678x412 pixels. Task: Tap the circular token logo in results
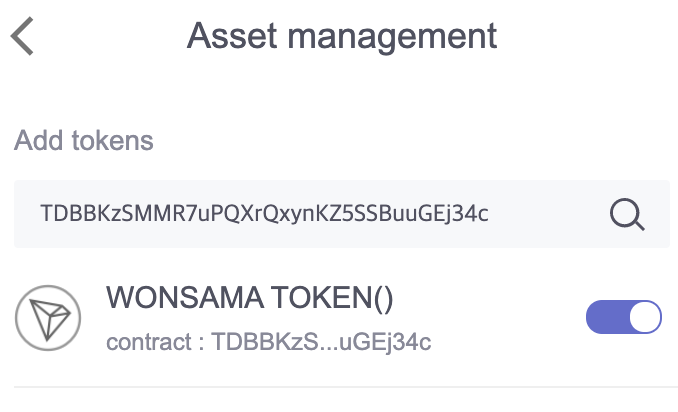click(47, 317)
